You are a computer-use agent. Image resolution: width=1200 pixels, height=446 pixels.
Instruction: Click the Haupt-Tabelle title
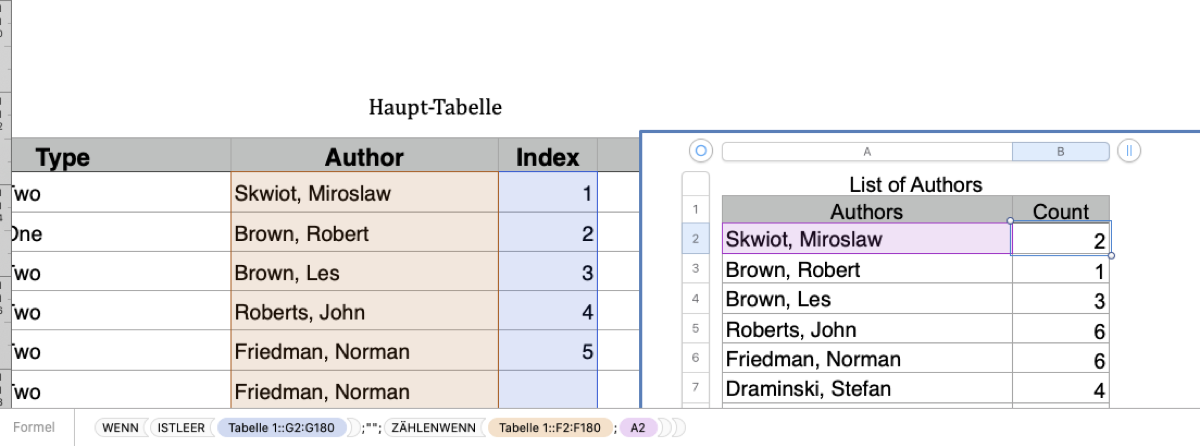(x=435, y=107)
